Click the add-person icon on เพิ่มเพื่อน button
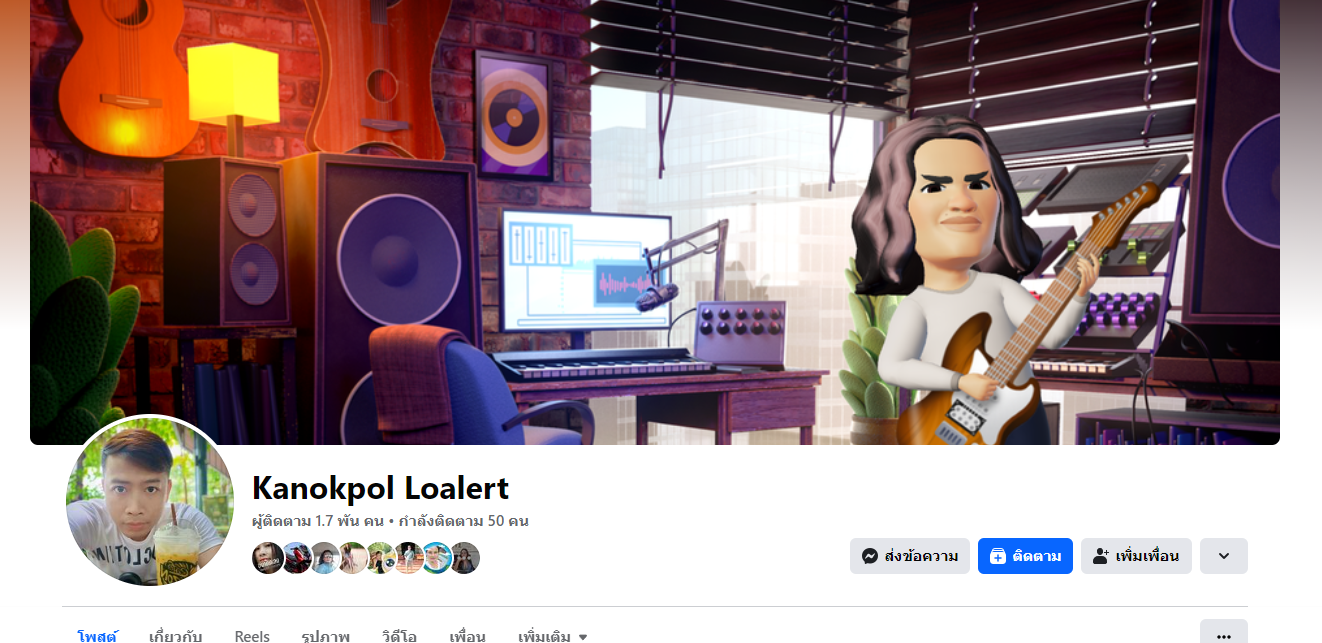 point(1101,556)
